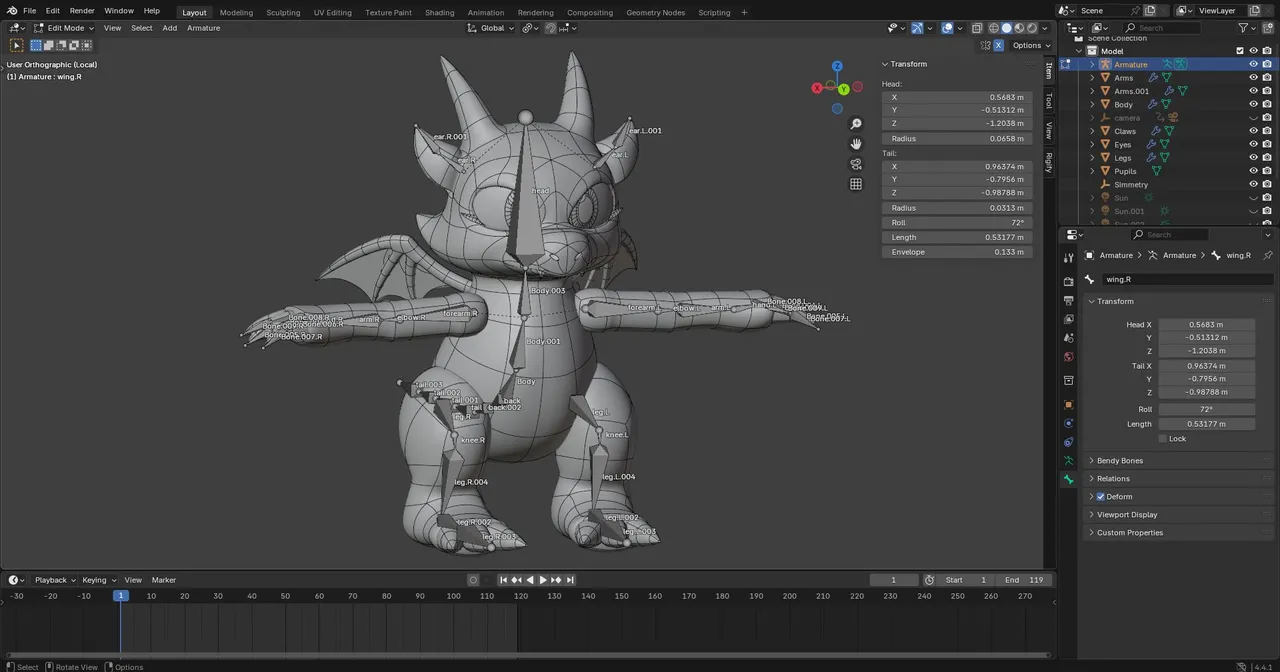Collapse the Model collection
1280x672 pixels.
(1079, 51)
